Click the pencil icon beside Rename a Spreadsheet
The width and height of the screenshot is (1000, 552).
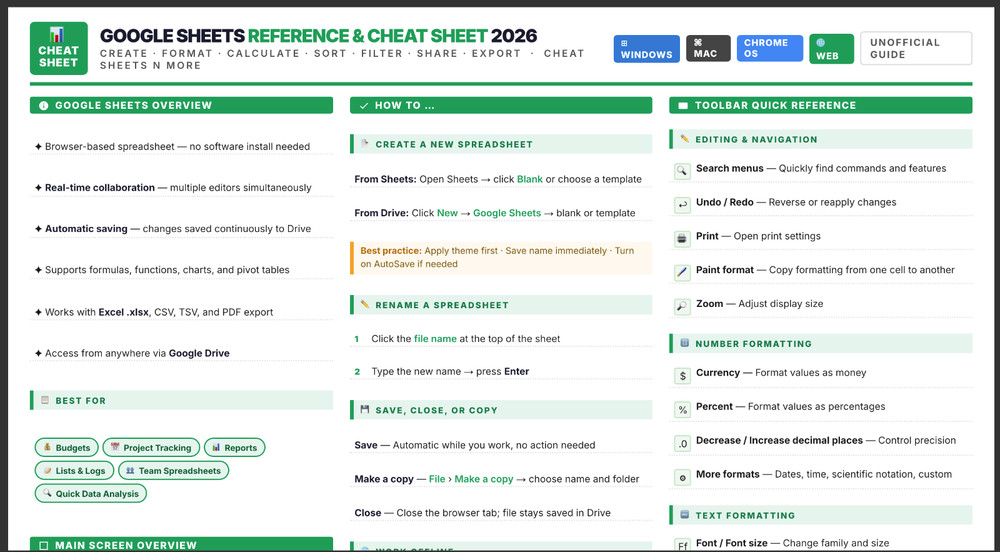pyautogui.click(x=365, y=304)
